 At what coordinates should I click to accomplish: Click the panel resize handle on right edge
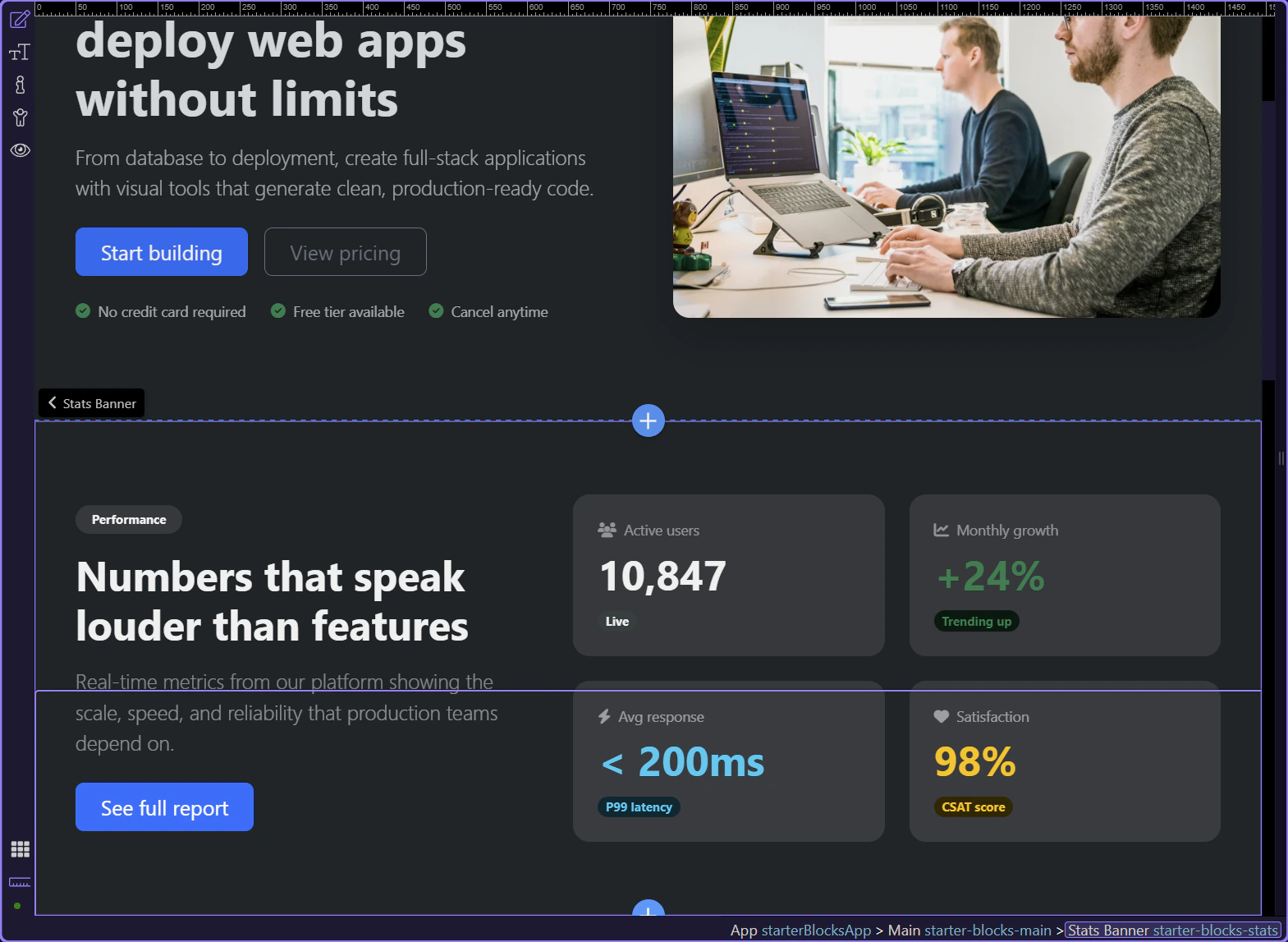[x=1281, y=458]
